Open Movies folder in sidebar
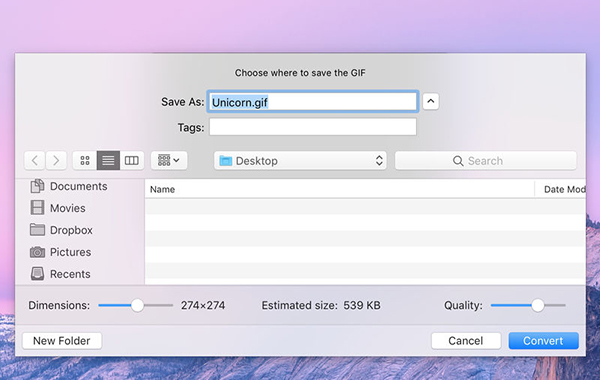Screen dimensions: 600x380 click(58, 208)
